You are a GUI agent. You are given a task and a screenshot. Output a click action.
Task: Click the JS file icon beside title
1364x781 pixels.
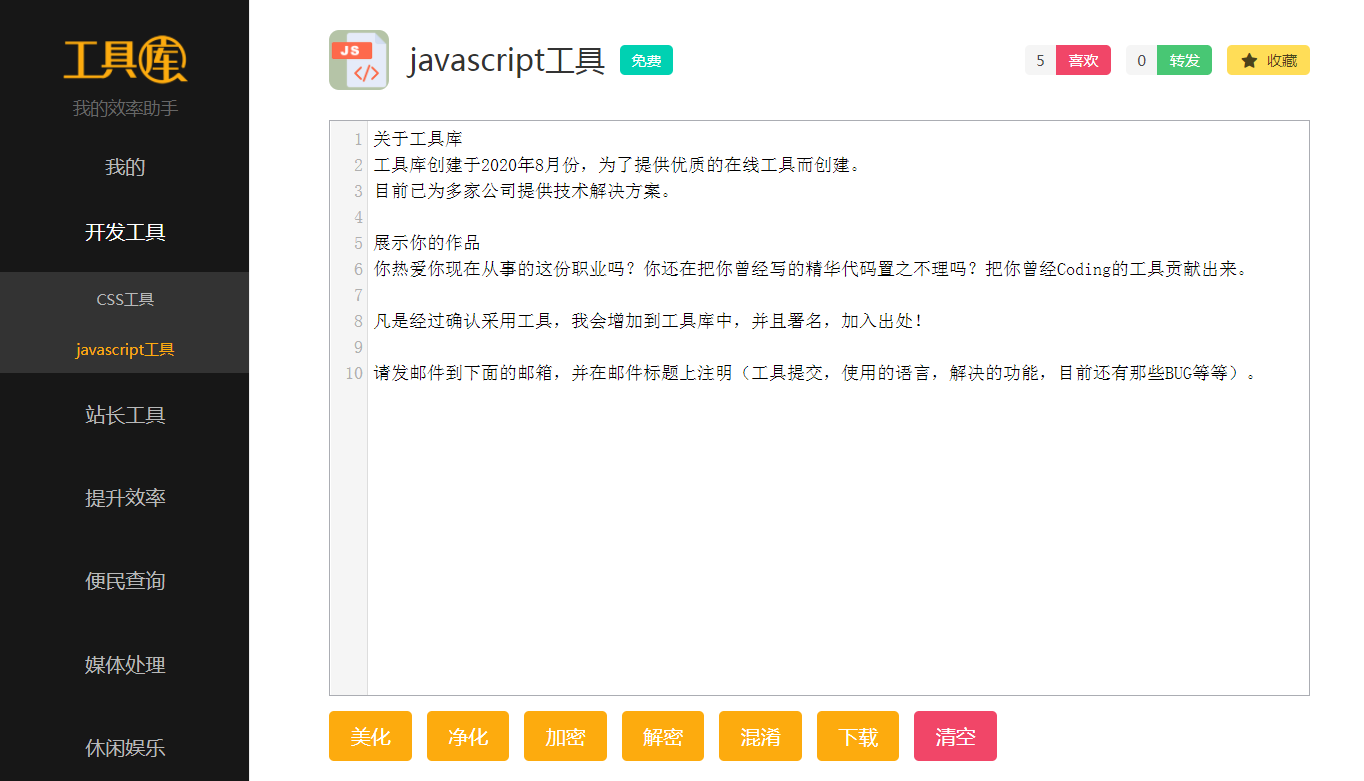click(x=358, y=60)
